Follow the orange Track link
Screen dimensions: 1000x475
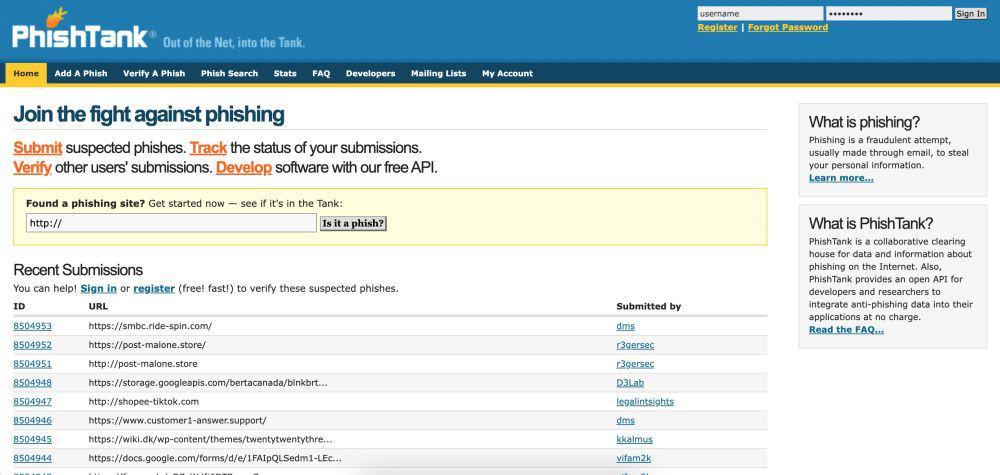click(x=208, y=148)
